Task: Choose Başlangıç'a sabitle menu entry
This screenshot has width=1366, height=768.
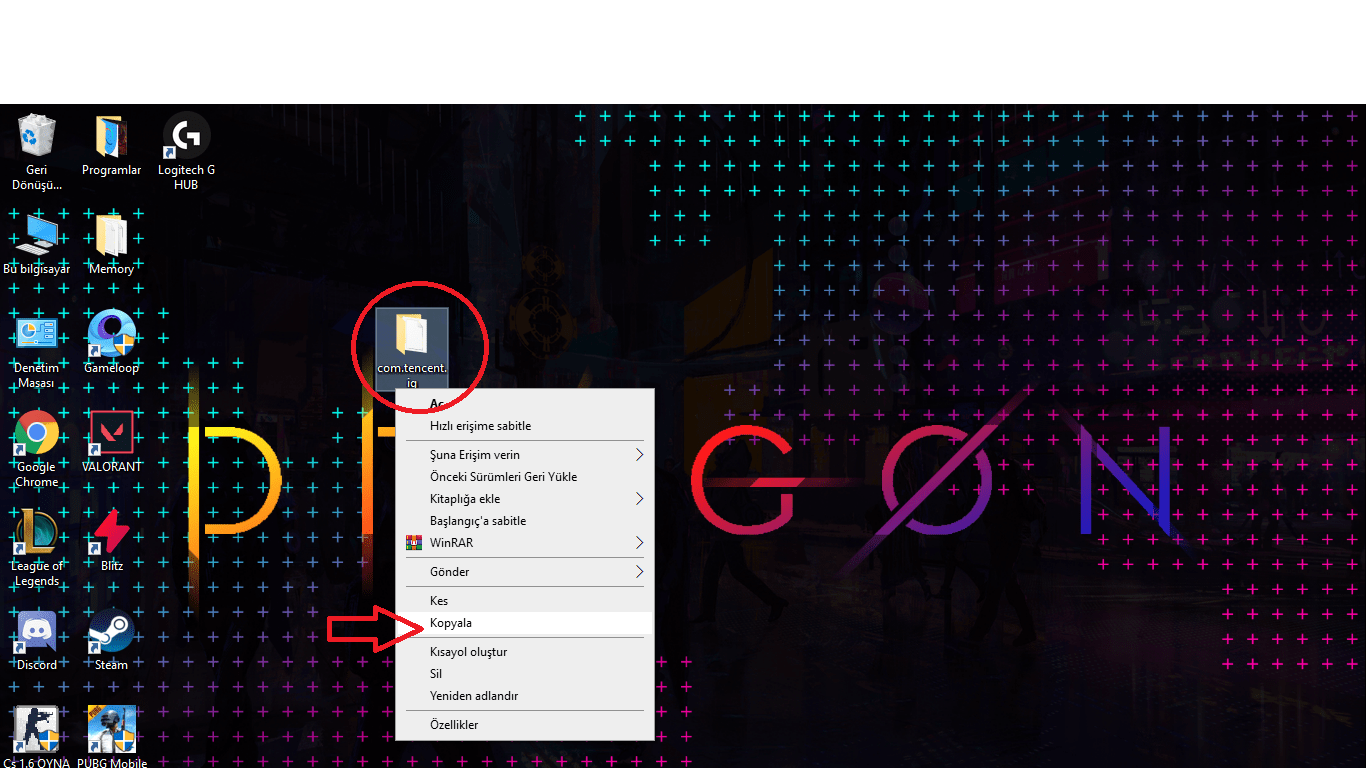Action: pos(525,521)
